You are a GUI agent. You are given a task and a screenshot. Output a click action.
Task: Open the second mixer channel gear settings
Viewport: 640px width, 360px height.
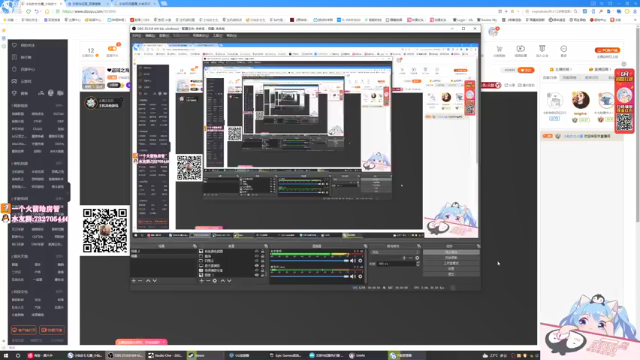click(x=360, y=276)
